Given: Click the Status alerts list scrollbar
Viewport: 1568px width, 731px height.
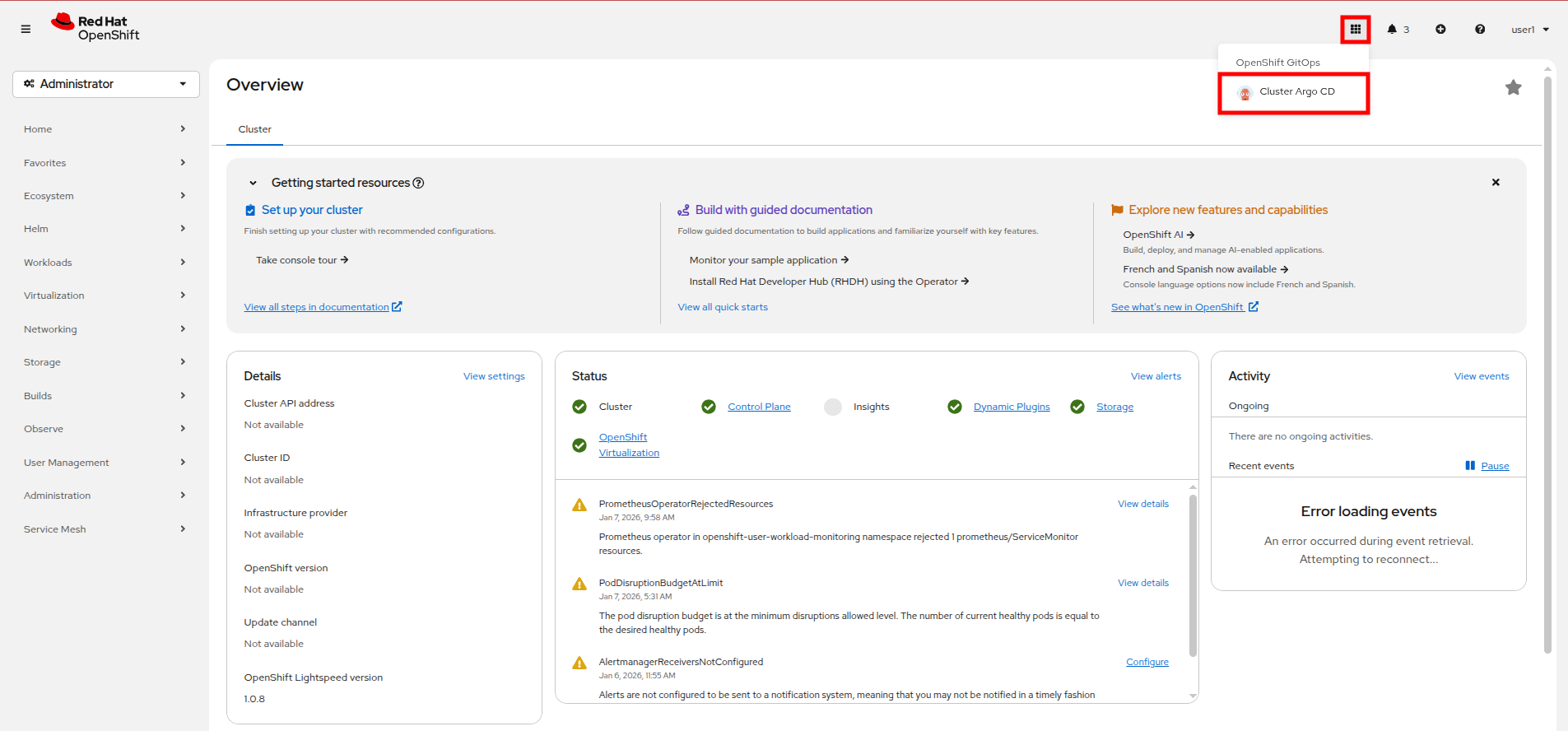Looking at the screenshot, I should point(1193,576).
